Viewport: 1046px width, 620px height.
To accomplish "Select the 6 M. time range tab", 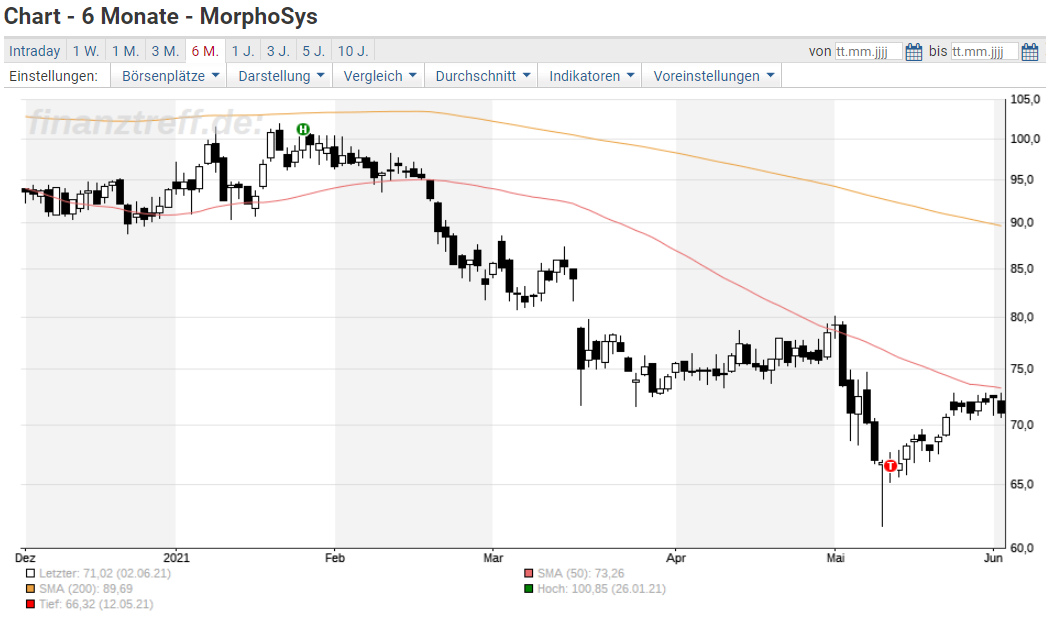I will 205,51.
